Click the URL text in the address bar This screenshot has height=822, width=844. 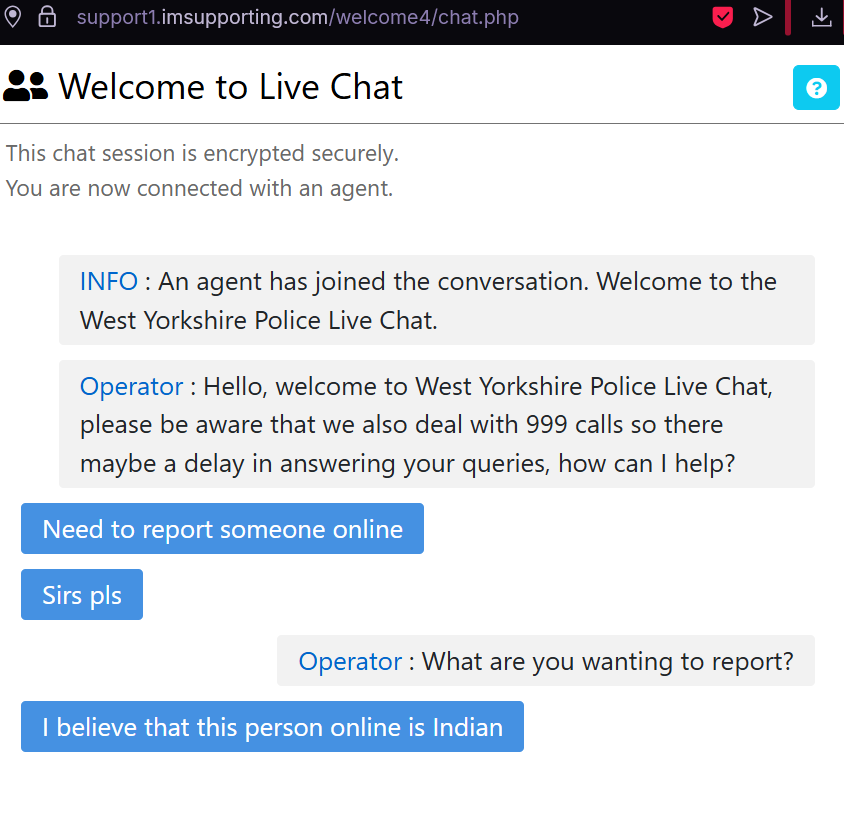[x=298, y=17]
